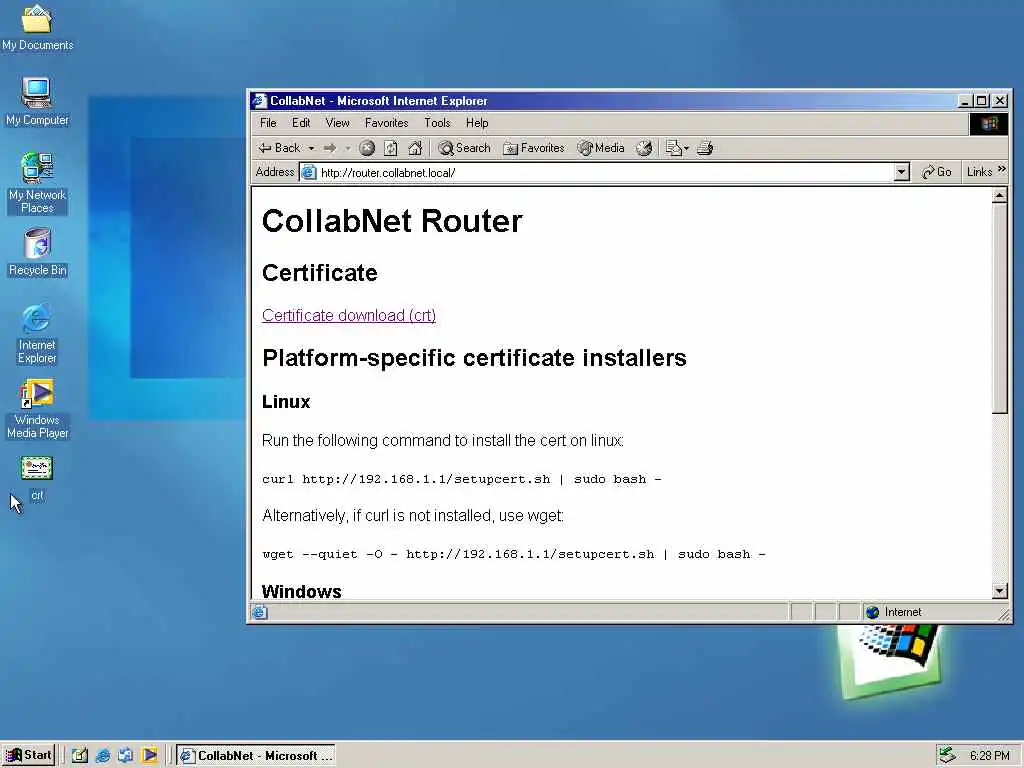The image size is (1024, 768).
Task: Click the Forward arrow button
Action: pyautogui.click(x=330, y=148)
